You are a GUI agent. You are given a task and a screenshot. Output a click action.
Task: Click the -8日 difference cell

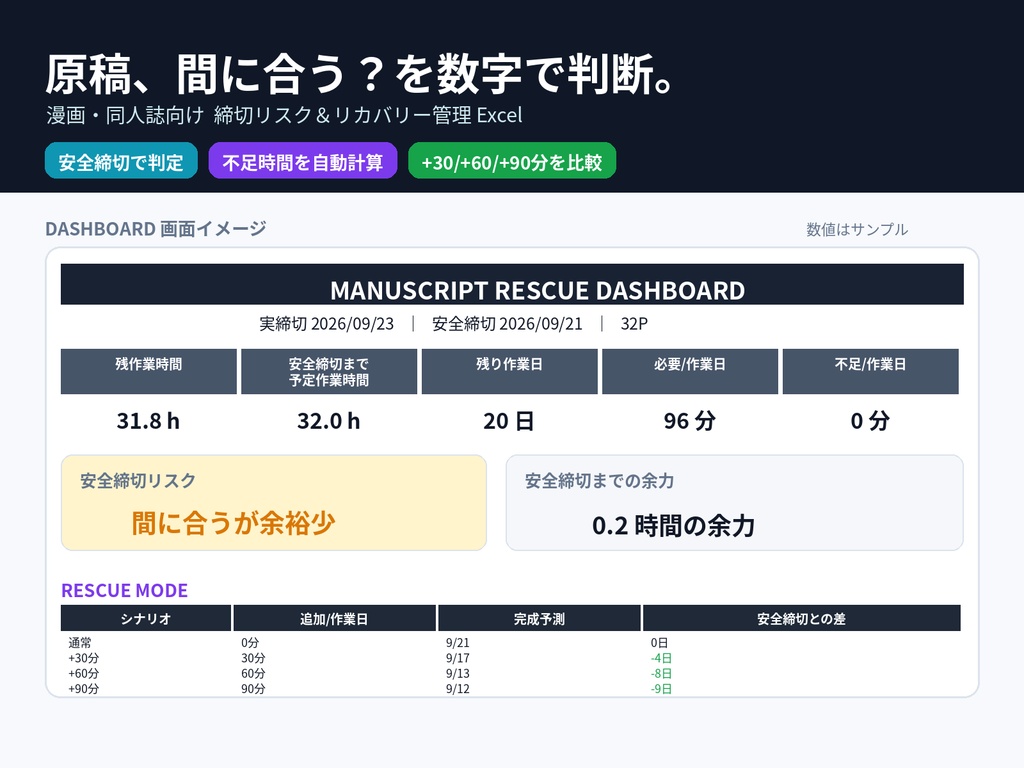tap(662, 673)
